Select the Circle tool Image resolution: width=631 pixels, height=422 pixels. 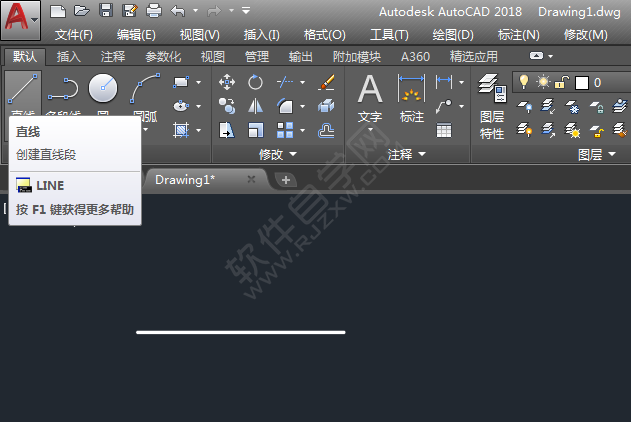point(103,88)
